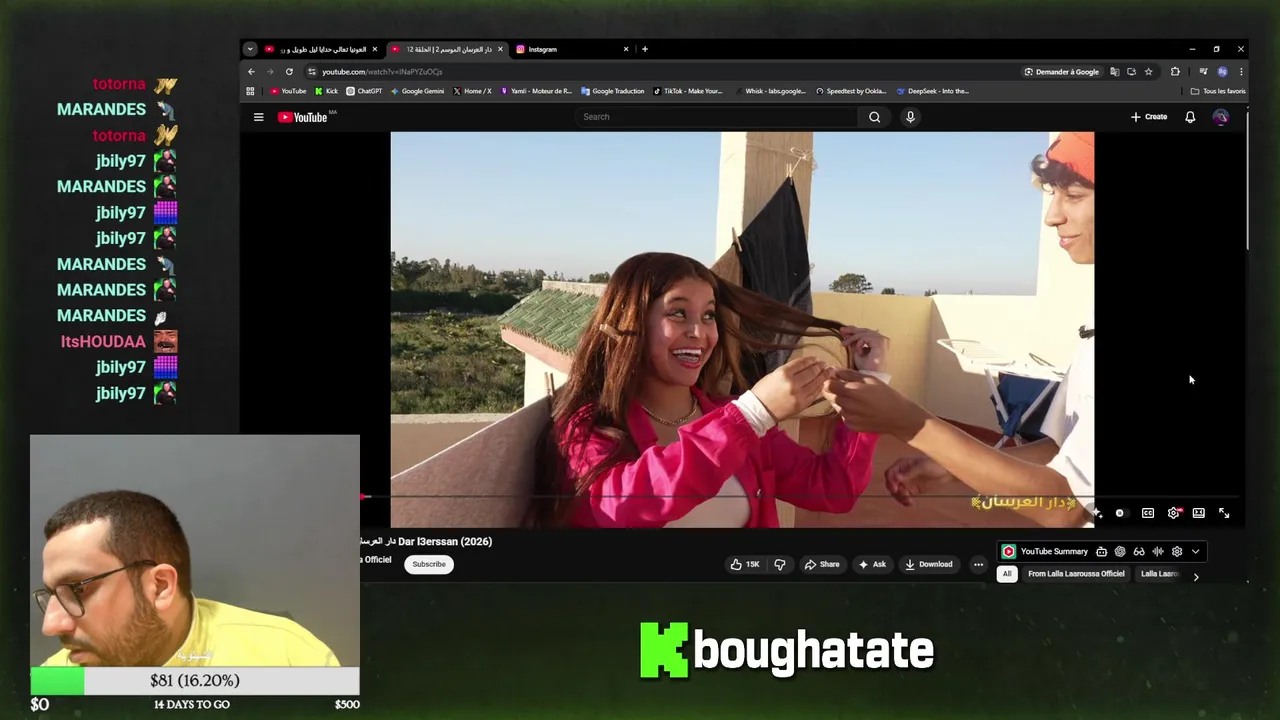
Task: Select 'From Lalla Laaroussa Officiel' chip
Action: tap(1076, 574)
